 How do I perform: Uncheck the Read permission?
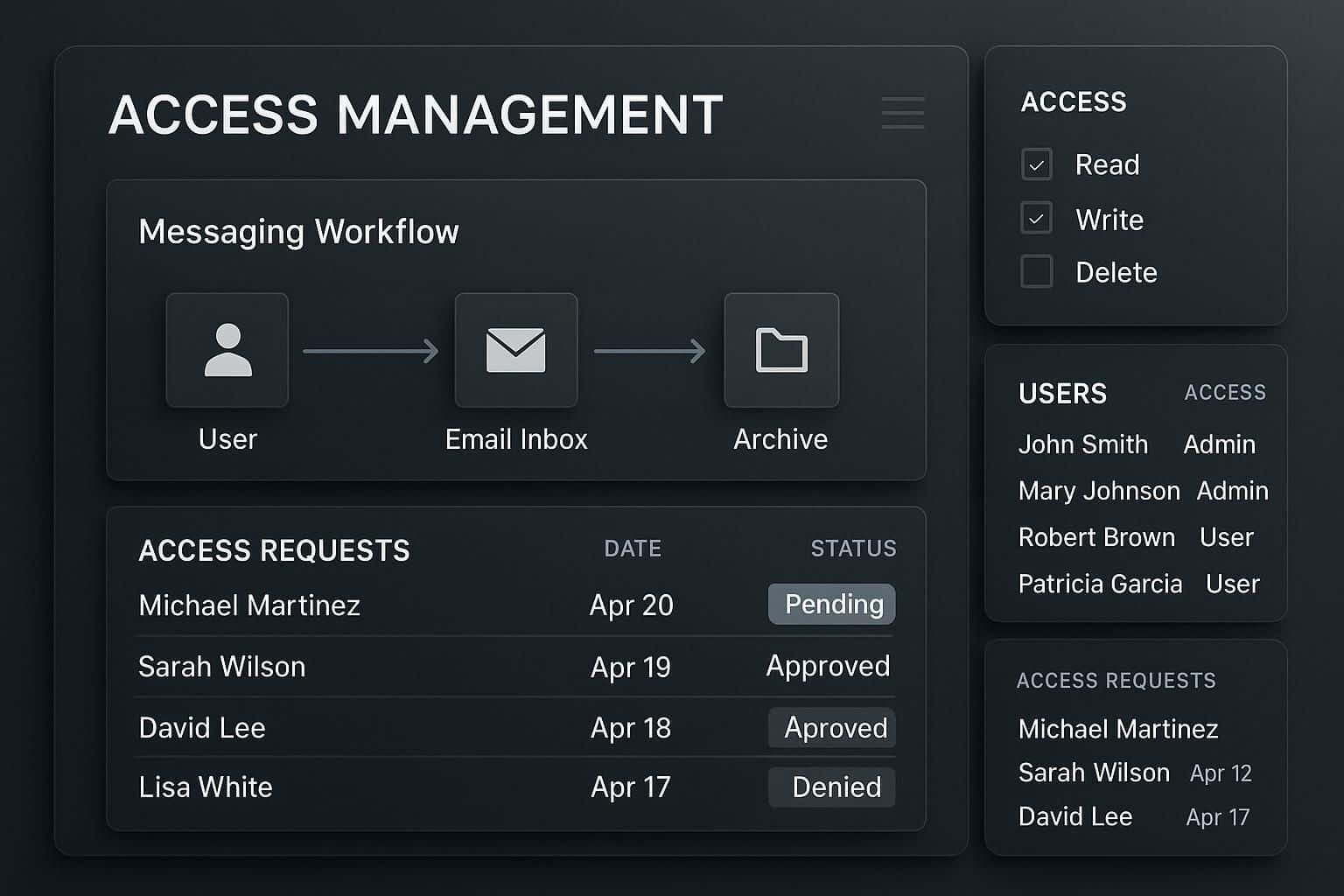pyautogui.click(x=1037, y=164)
